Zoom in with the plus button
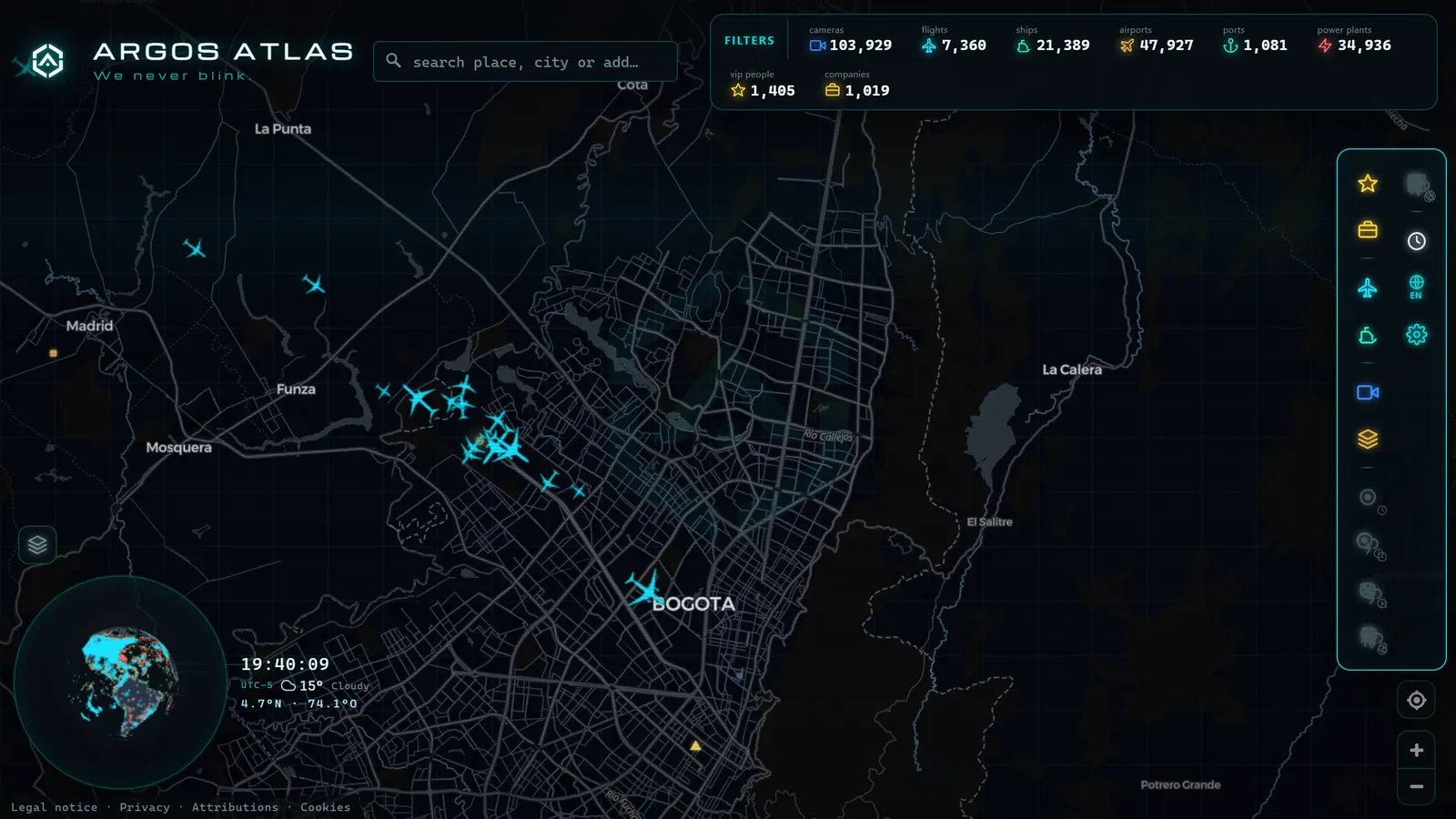The height and width of the screenshot is (819, 1456). tap(1417, 751)
